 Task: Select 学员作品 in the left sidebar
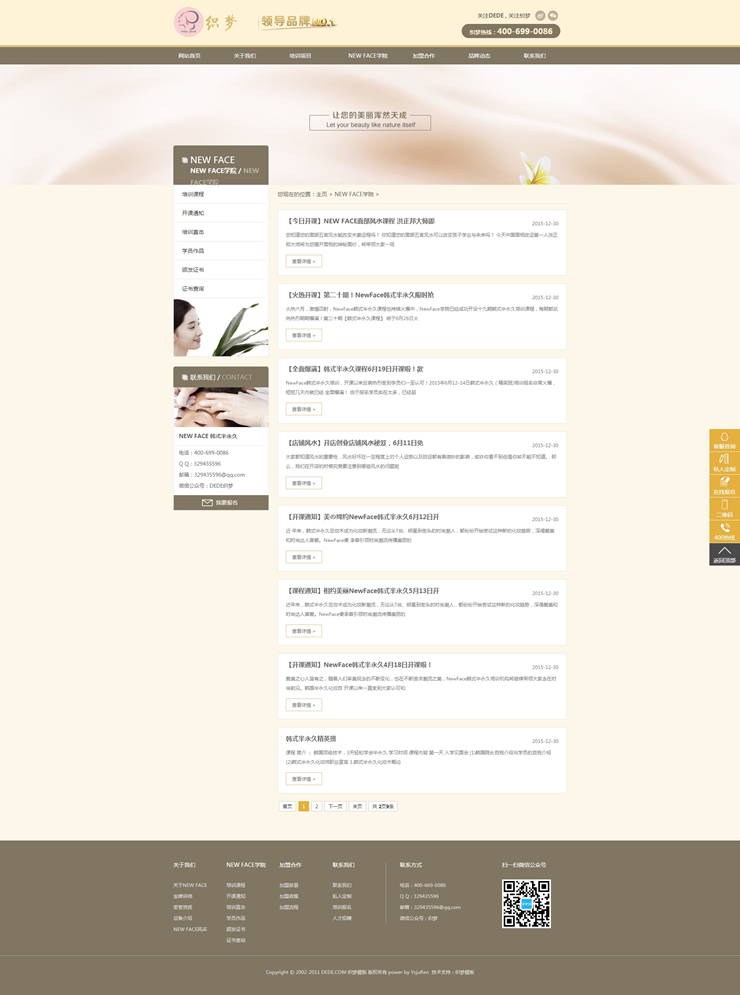coord(193,251)
